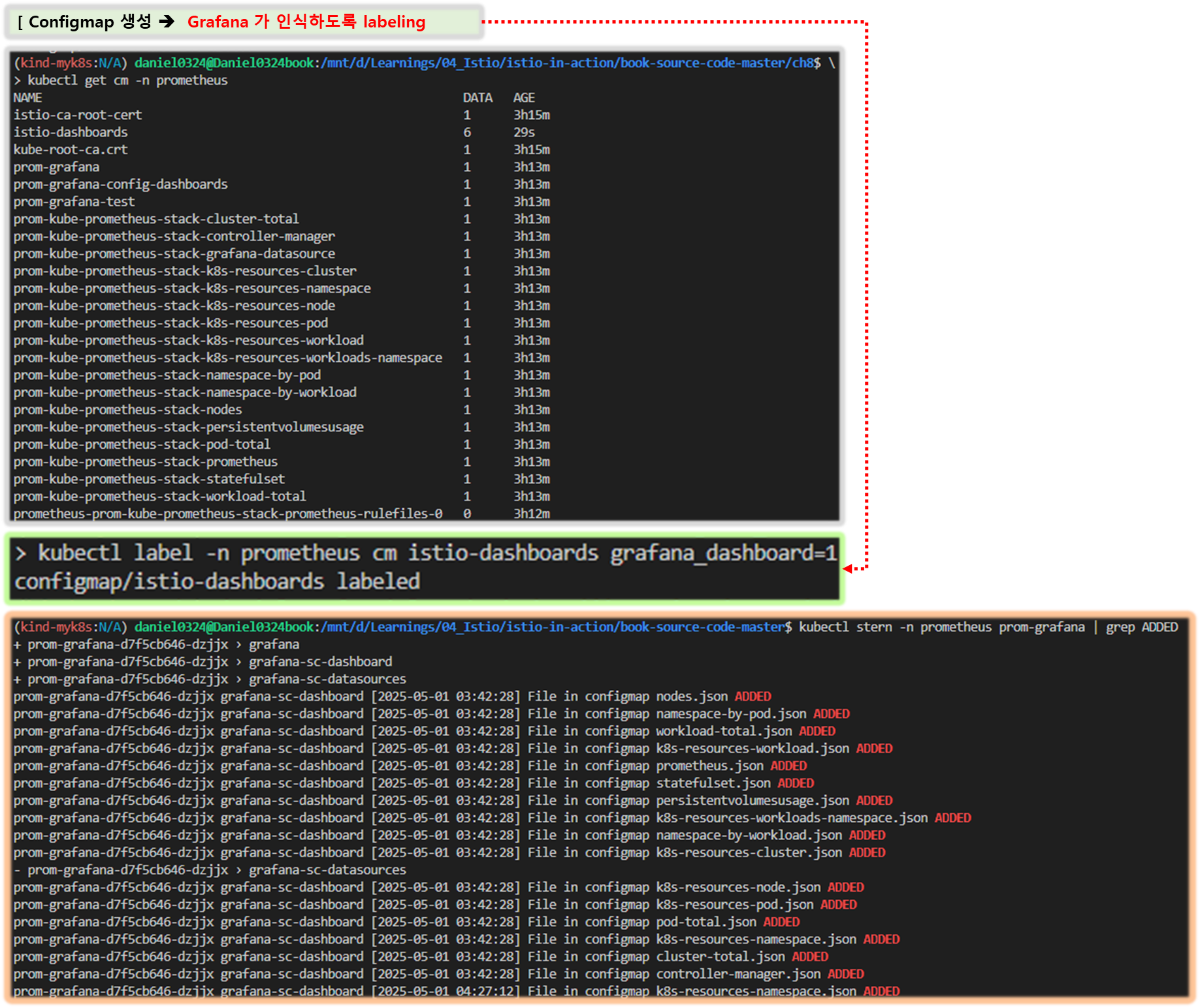Click prom-kube-prometheus-stack-namespace-by-pod entry
The width and height of the screenshot is (1200, 1008).
[167, 375]
